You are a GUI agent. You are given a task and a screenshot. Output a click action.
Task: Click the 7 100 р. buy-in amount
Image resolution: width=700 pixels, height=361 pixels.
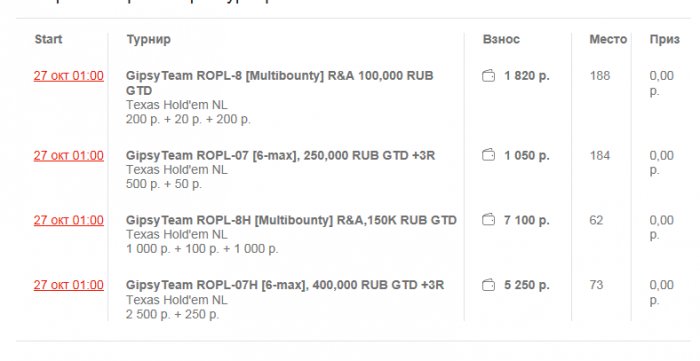tap(527, 220)
